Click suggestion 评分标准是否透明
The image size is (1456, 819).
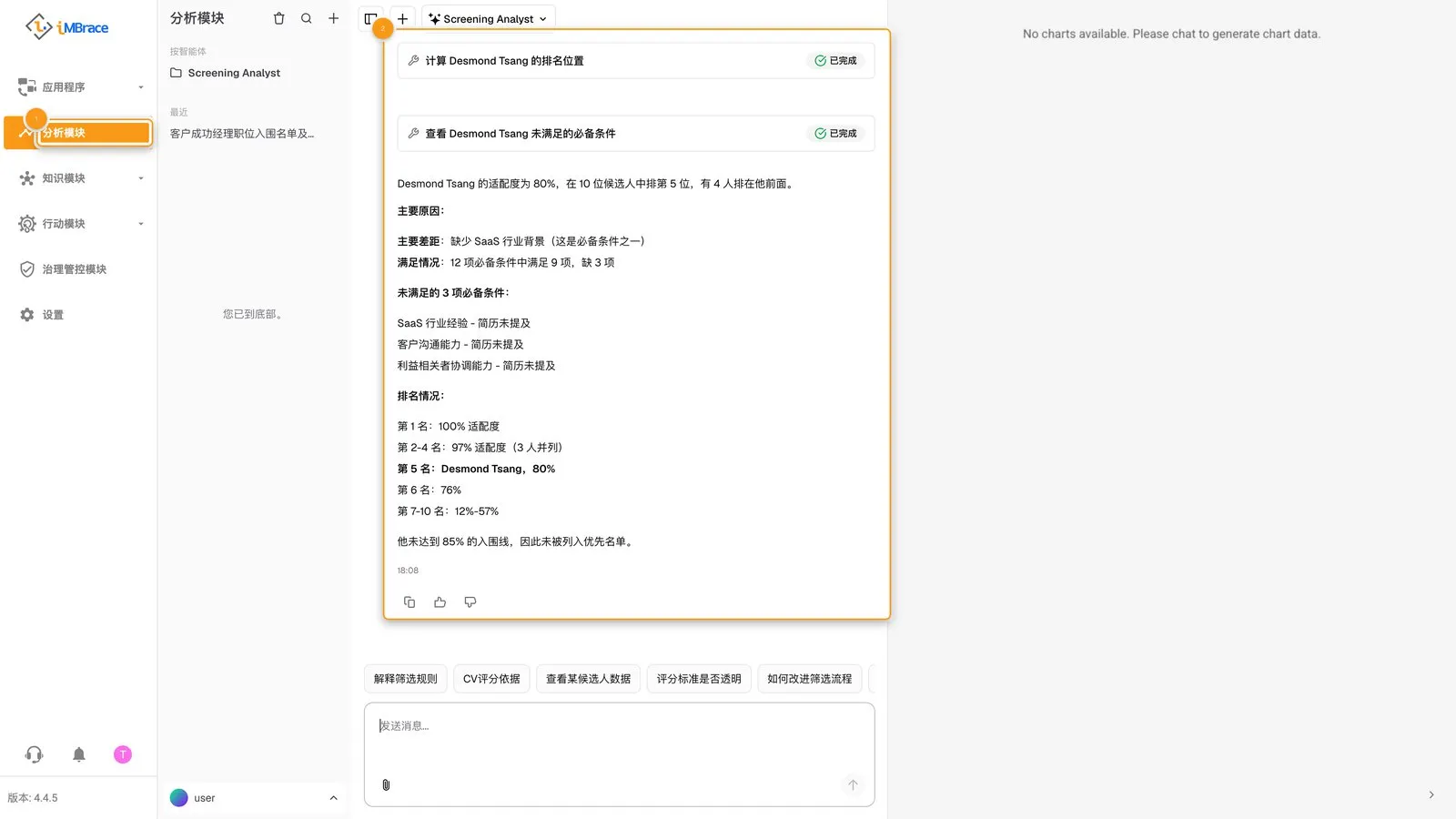point(699,679)
